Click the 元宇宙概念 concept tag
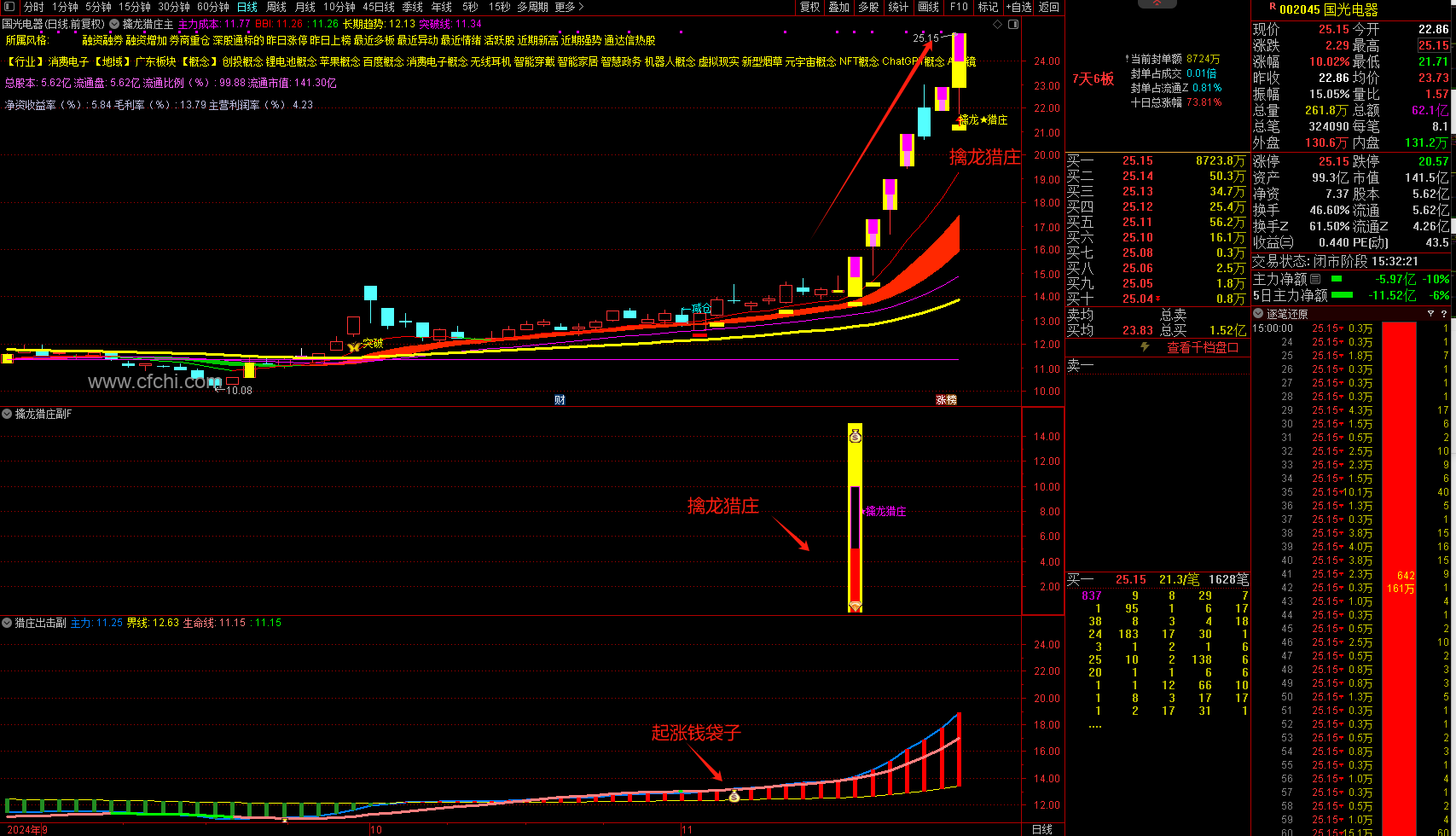Viewport: 1456px width, 836px height. coord(810,61)
